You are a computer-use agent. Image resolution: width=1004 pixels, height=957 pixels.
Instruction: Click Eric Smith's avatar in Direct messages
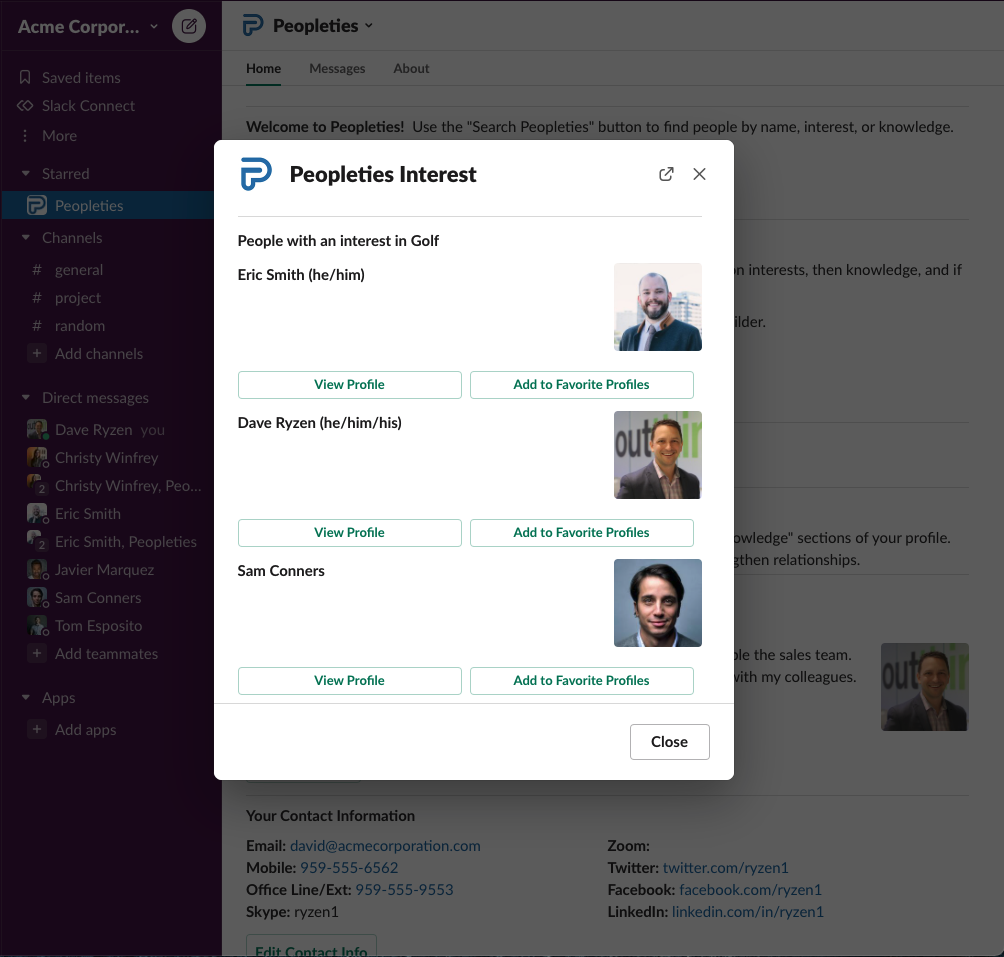click(37, 513)
